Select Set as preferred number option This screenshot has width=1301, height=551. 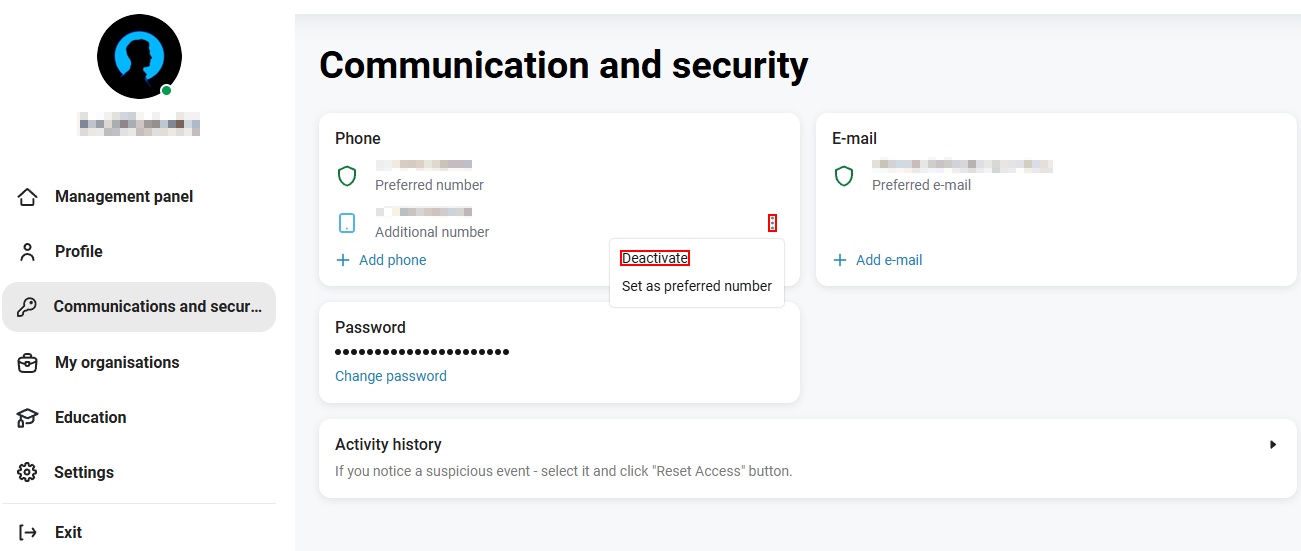pyautogui.click(x=697, y=286)
